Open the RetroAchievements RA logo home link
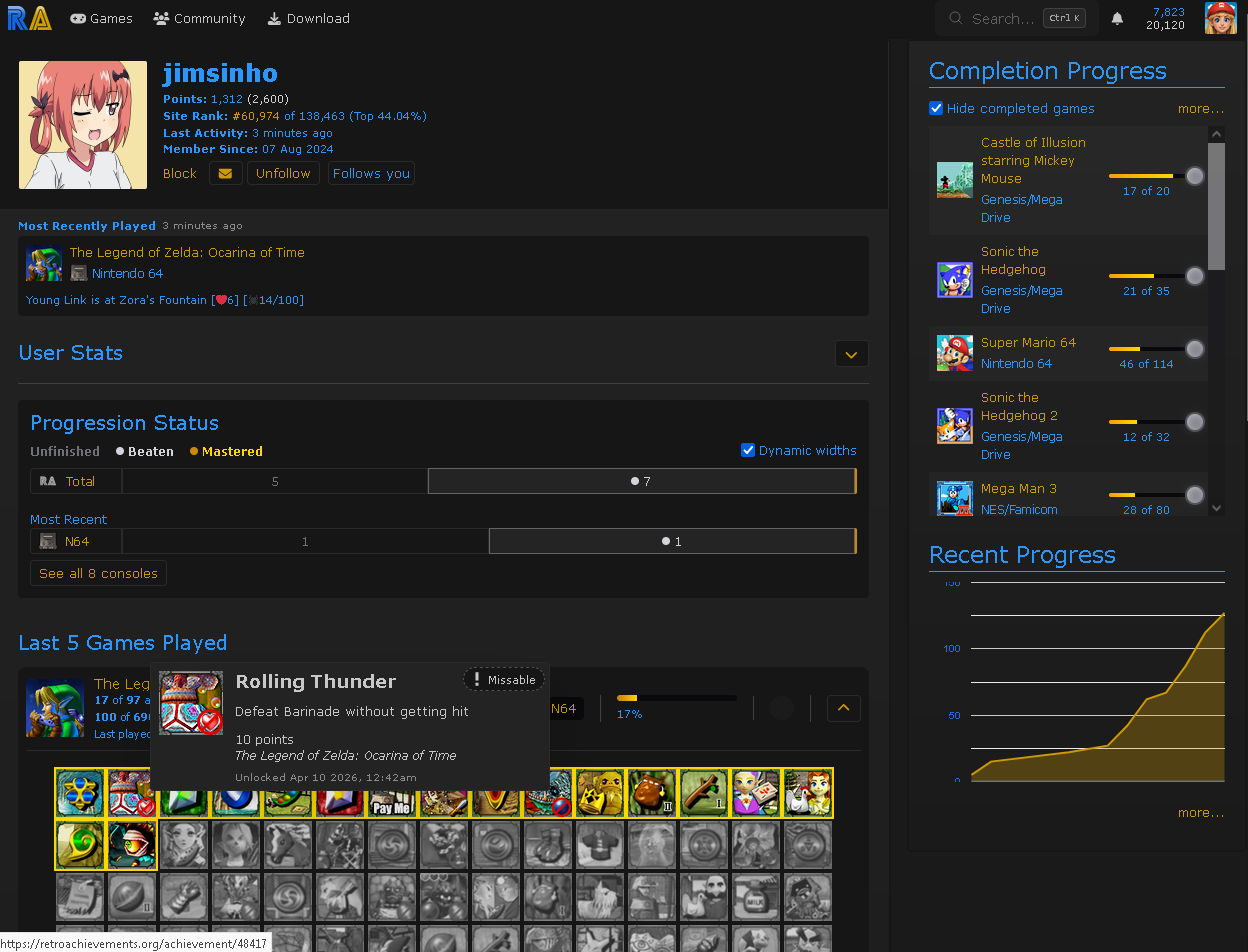This screenshot has width=1248, height=952. 29,18
